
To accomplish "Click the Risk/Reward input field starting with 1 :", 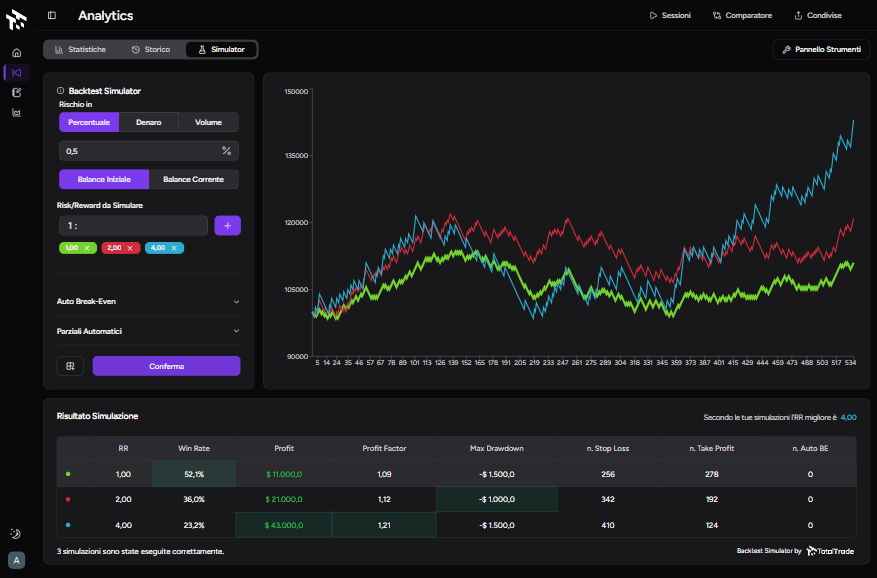I will [x=133, y=225].
